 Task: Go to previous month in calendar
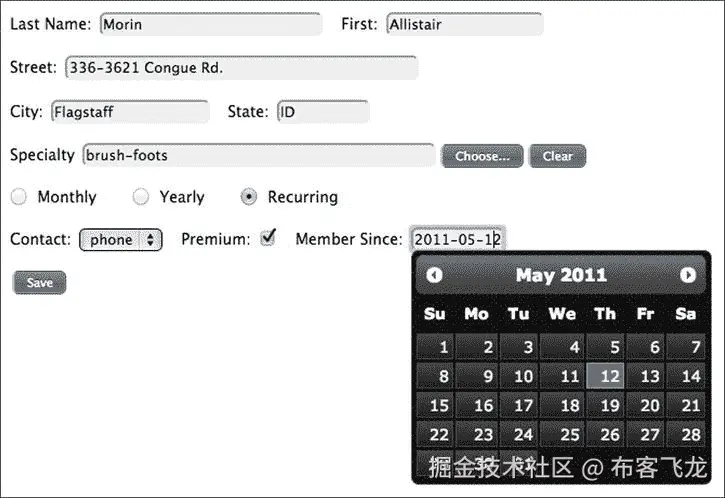(434, 275)
